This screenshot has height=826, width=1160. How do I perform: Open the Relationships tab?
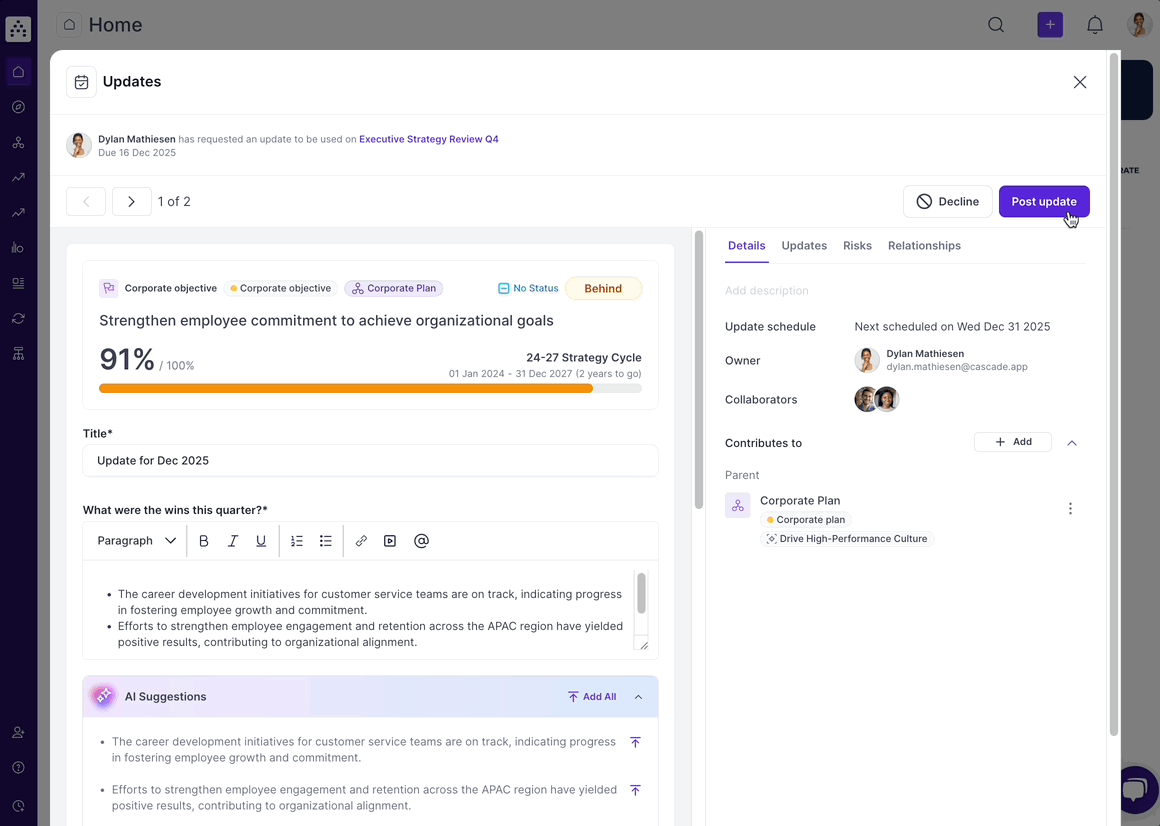pos(924,246)
